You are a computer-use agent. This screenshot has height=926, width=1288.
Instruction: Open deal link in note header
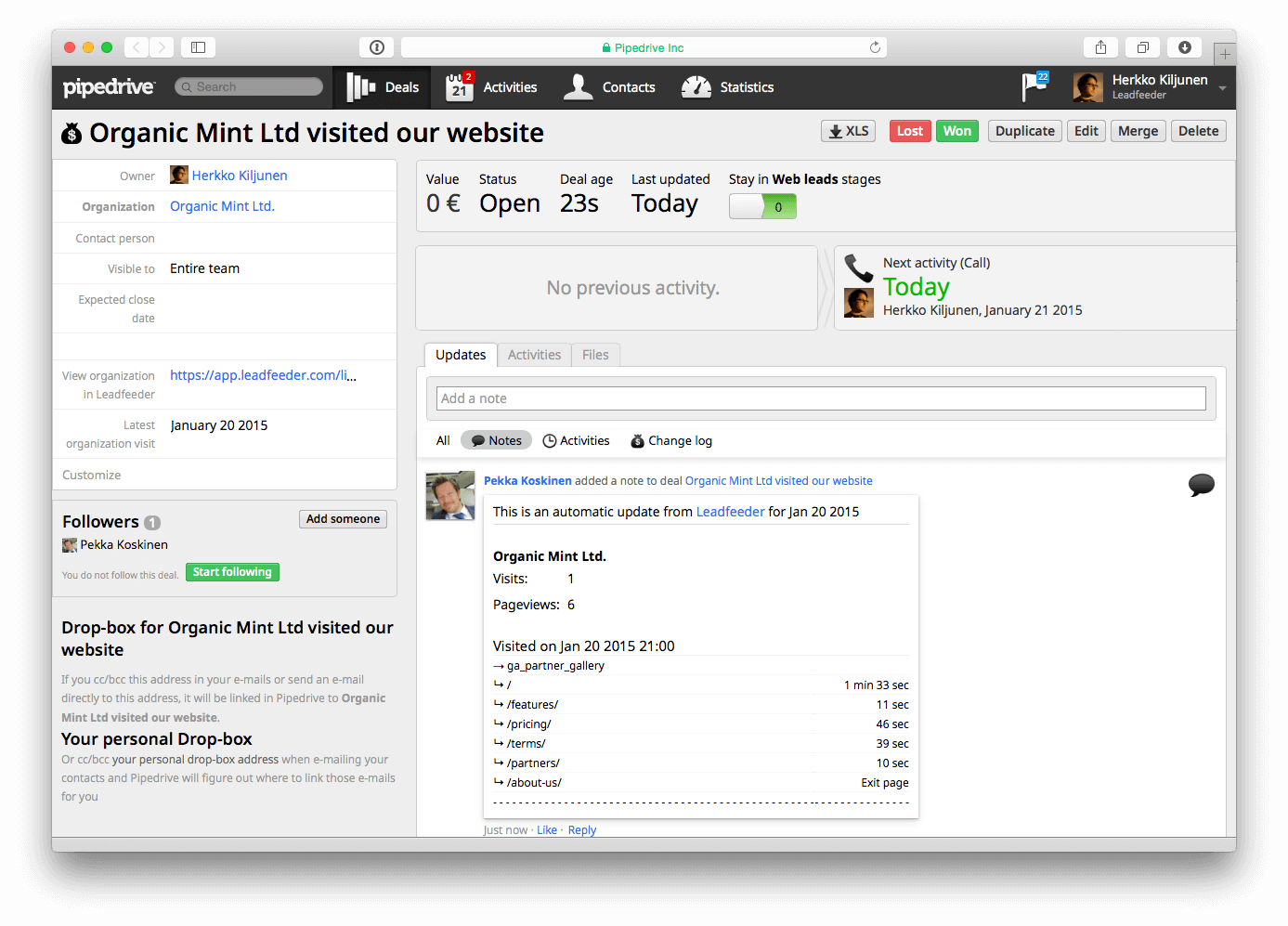pos(779,481)
